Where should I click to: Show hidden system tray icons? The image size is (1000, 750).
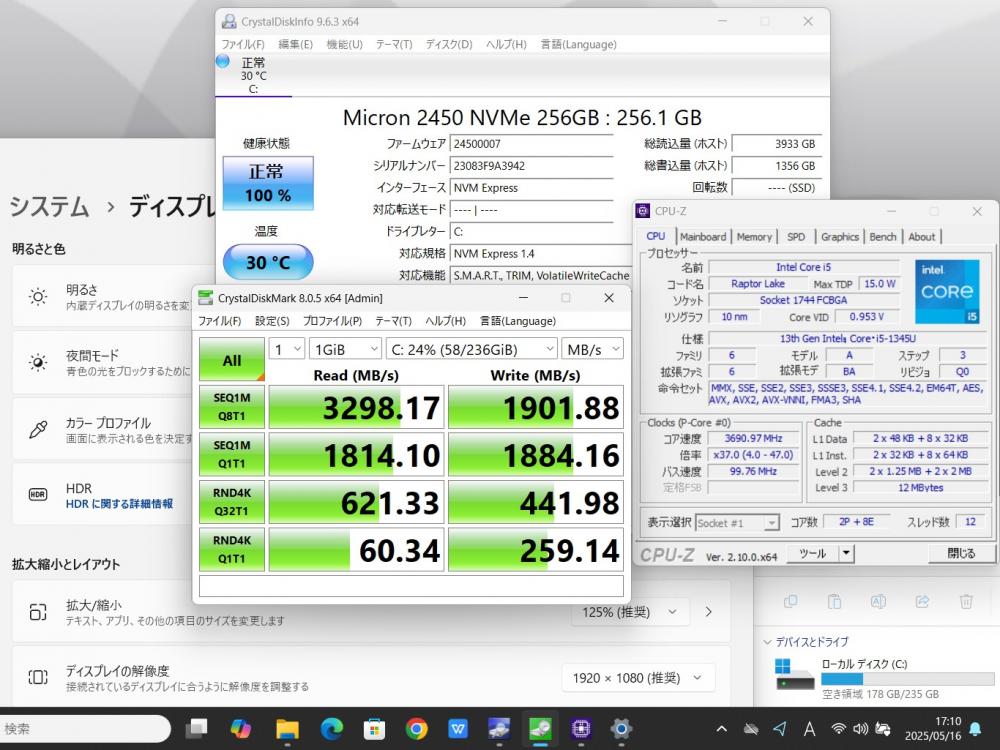pyautogui.click(x=721, y=728)
